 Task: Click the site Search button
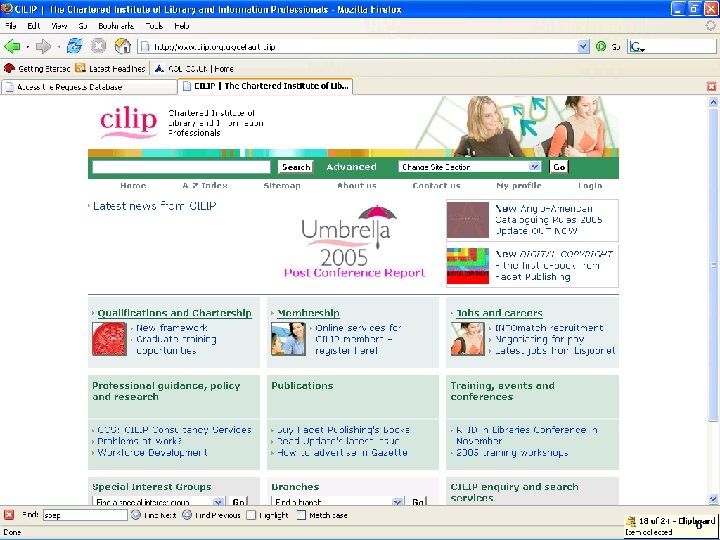[x=296, y=167]
